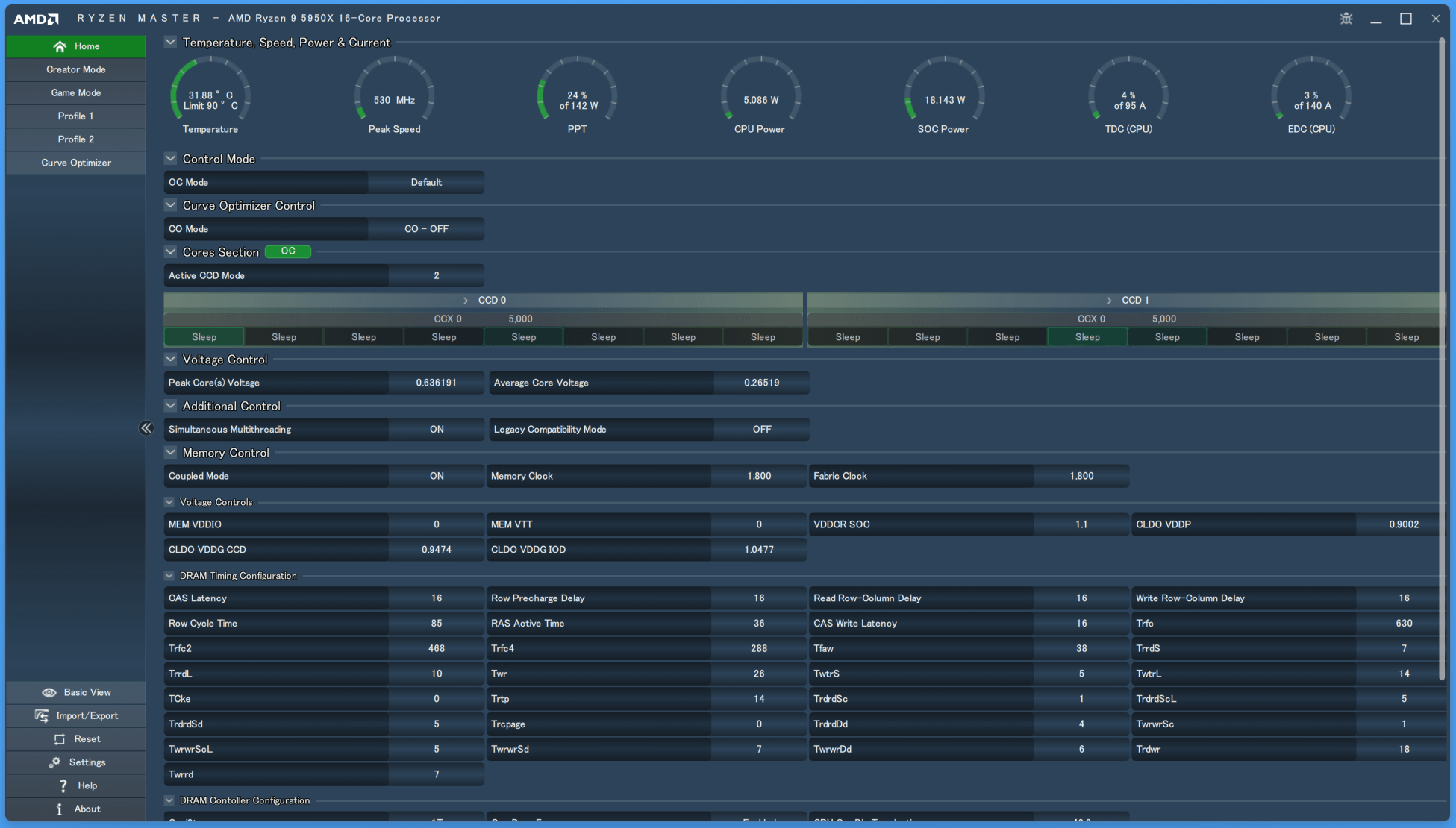This screenshot has height=828, width=1456.
Task: Click the Import/Export icon
Action: [42, 715]
